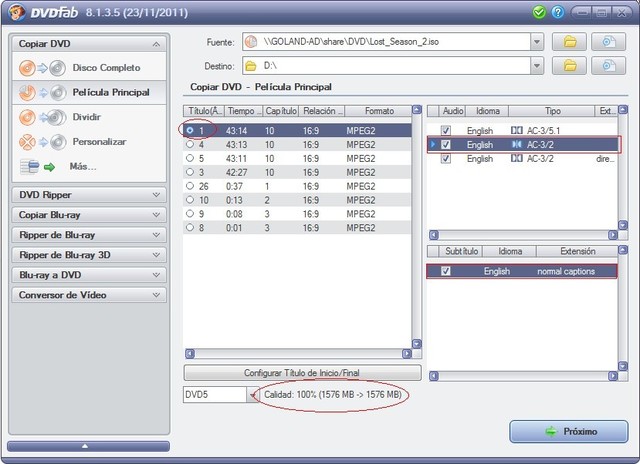Click Configurar Título de Inicio/Final button
The width and height of the screenshot is (640, 464).
click(x=302, y=373)
